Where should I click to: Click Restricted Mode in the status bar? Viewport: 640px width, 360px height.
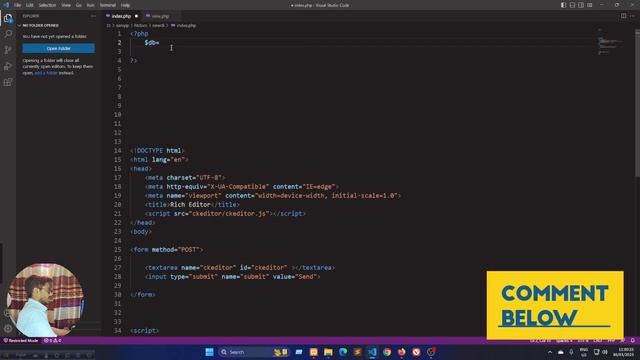21,340
